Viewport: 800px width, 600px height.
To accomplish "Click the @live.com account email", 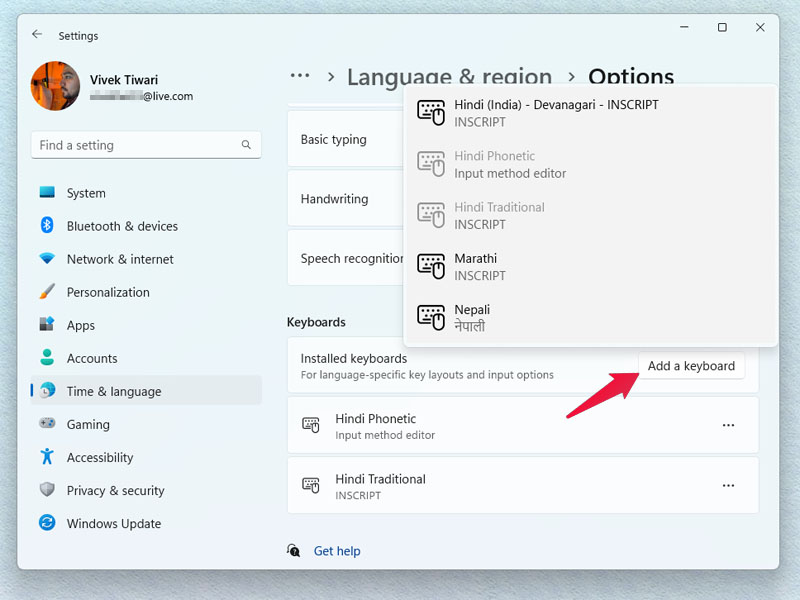I will [142, 96].
